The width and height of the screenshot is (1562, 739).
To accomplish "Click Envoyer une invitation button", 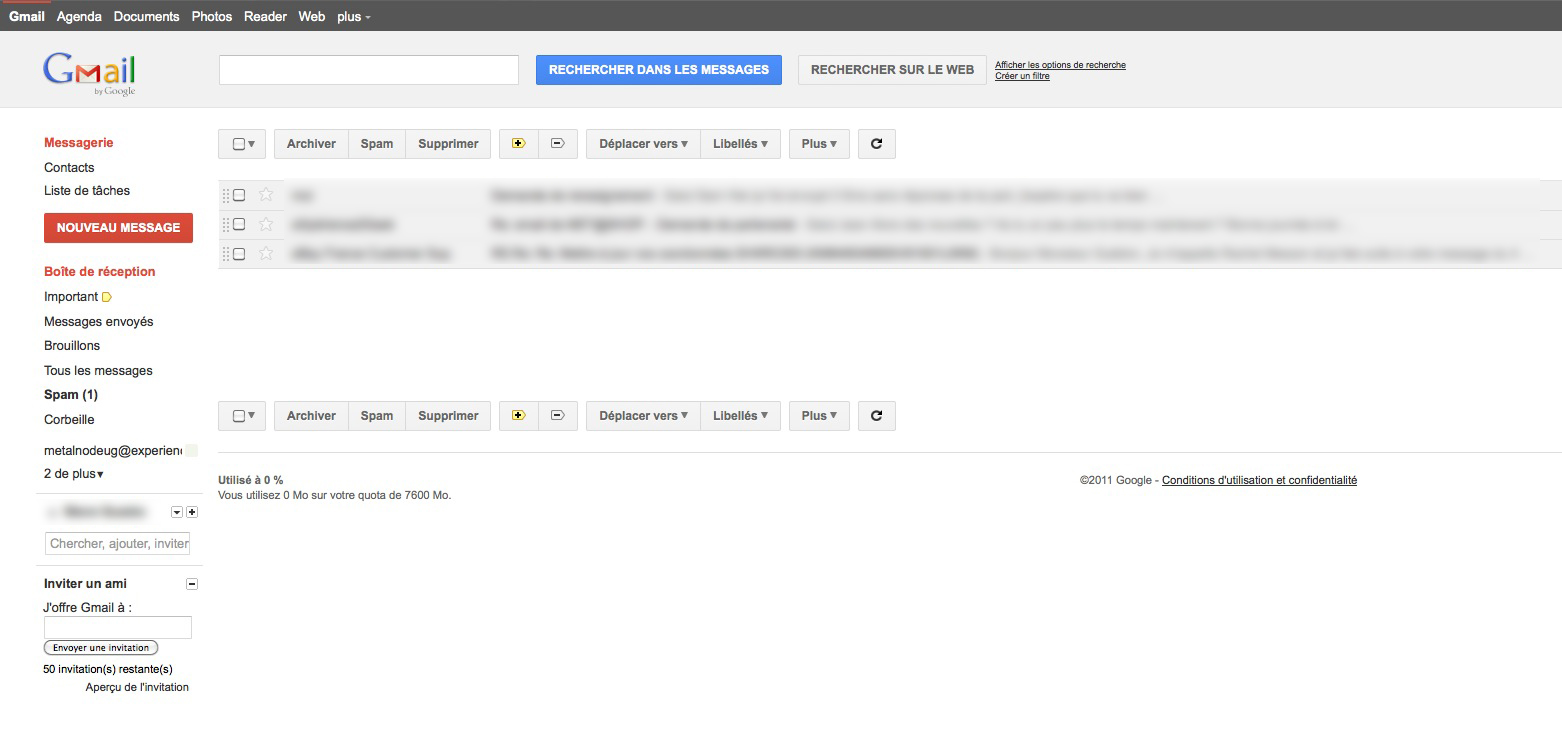I will [x=101, y=648].
